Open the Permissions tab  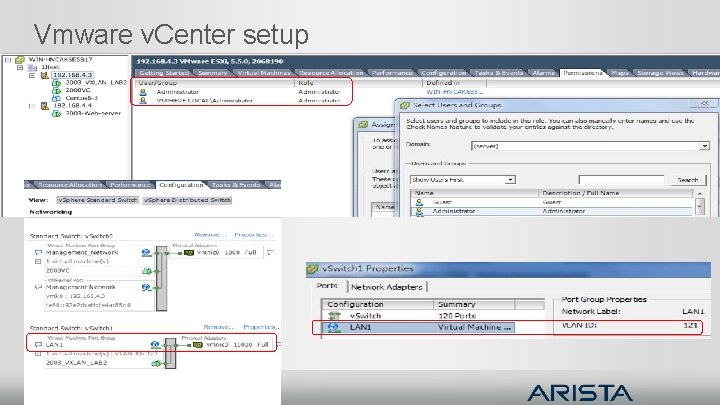(583, 73)
